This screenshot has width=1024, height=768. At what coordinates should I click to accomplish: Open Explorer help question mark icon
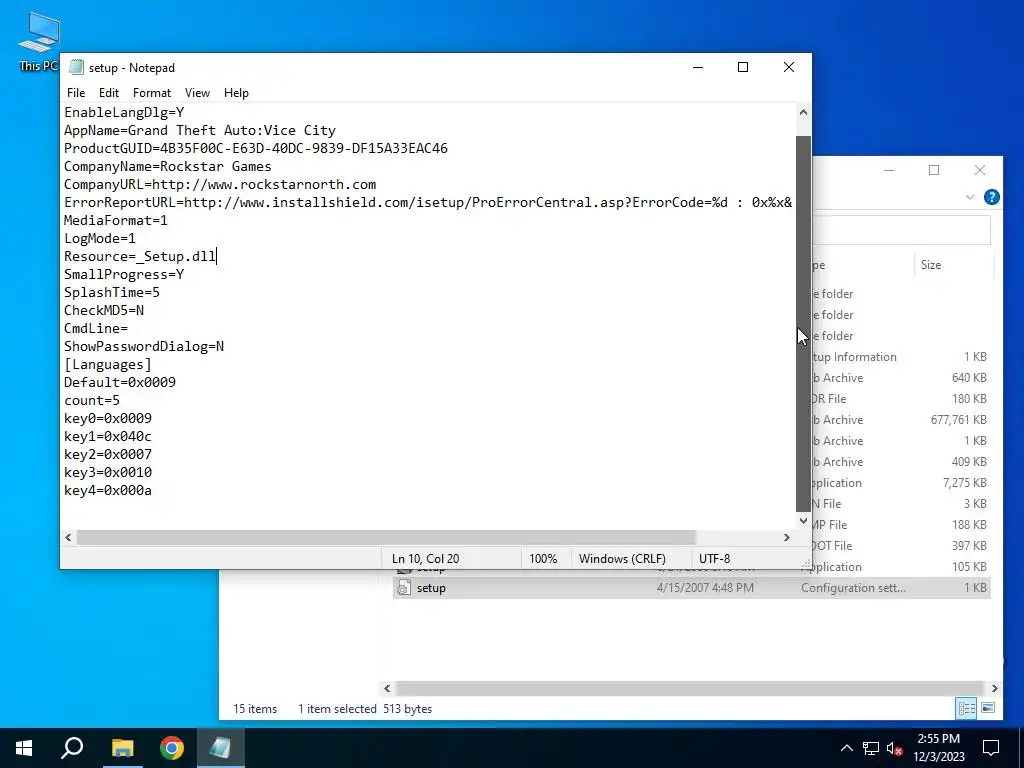pos(991,197)
